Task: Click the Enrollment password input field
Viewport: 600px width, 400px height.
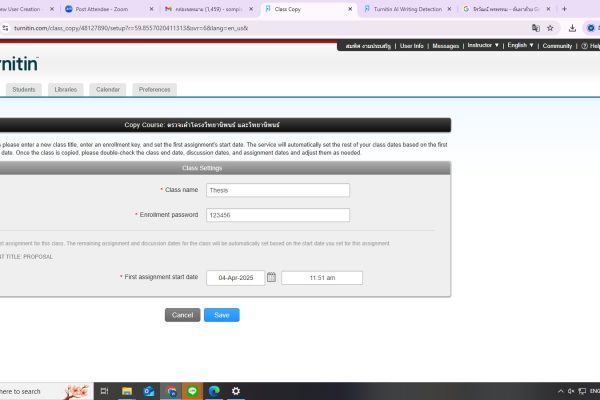Action: 278,215
